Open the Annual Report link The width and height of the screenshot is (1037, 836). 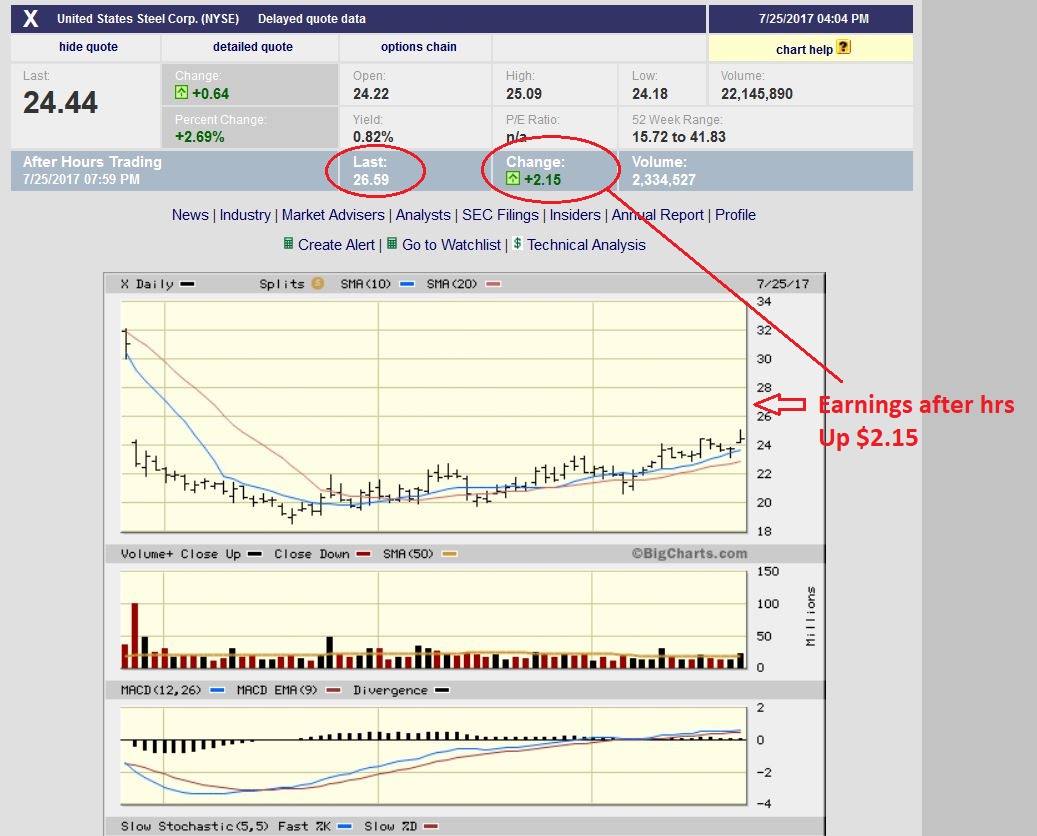[x=658, y=215]
